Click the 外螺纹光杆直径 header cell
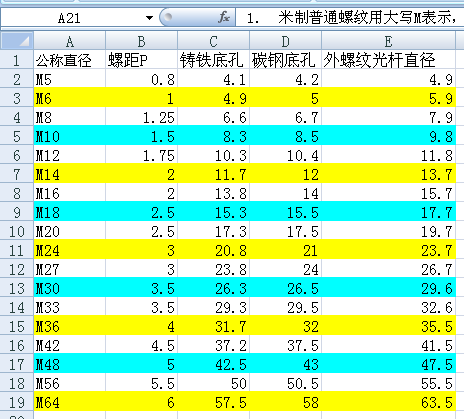The height and width of the screenshot is (419, 464). click(388, 60)
